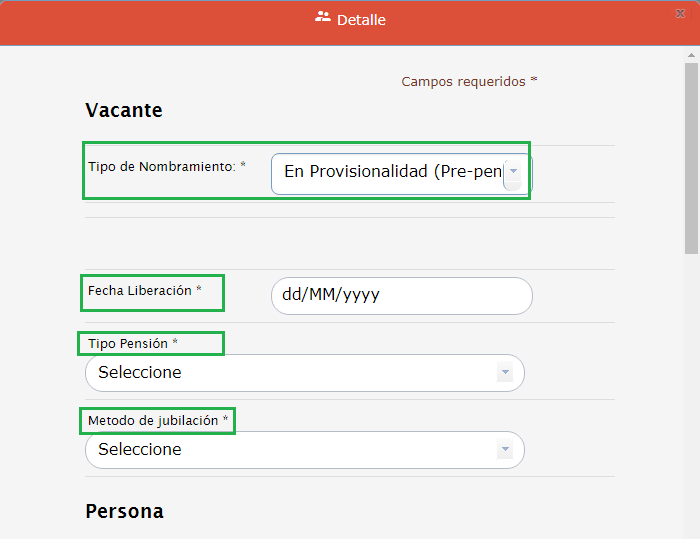
Task: Click the Tipo de Nombramiento dropdown arrow
Action: (x=513, y=172)
